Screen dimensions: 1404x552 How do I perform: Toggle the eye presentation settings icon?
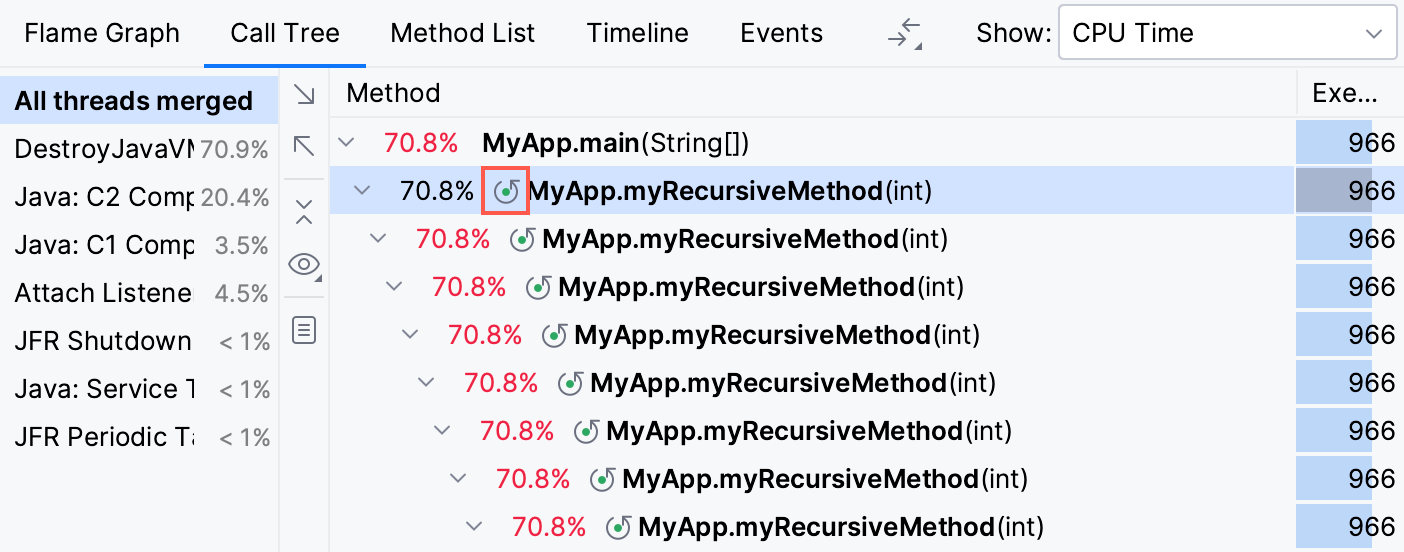[304, 265]
